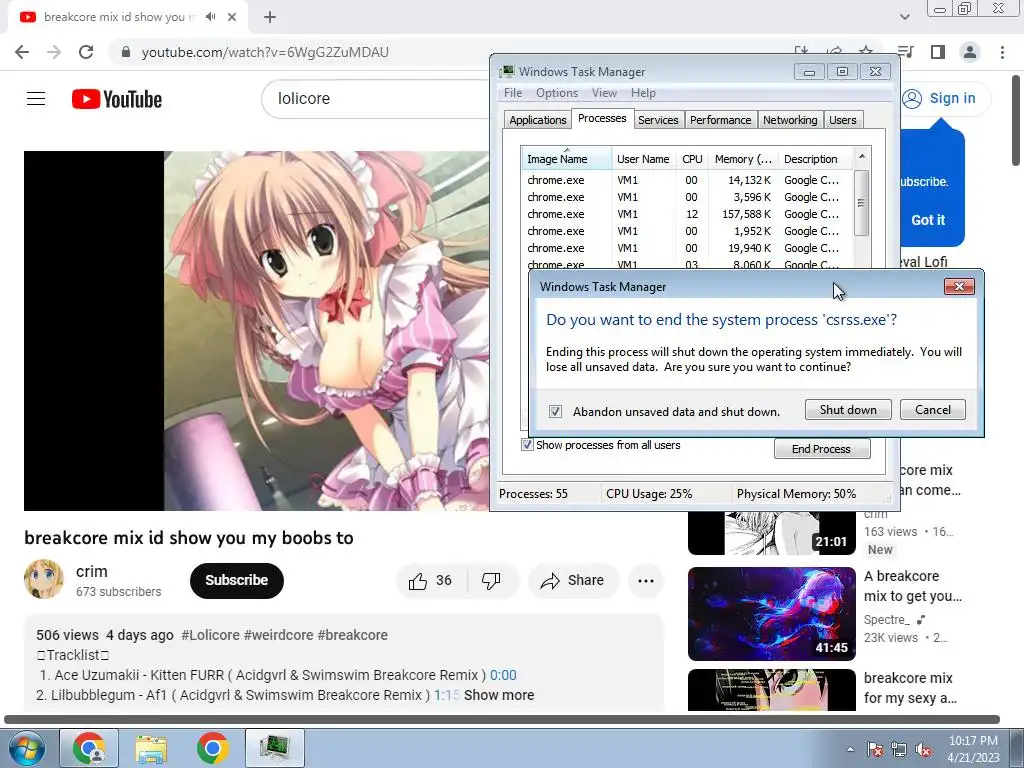
Task: Sort processes by Memory column
Action: pos(743,159)
